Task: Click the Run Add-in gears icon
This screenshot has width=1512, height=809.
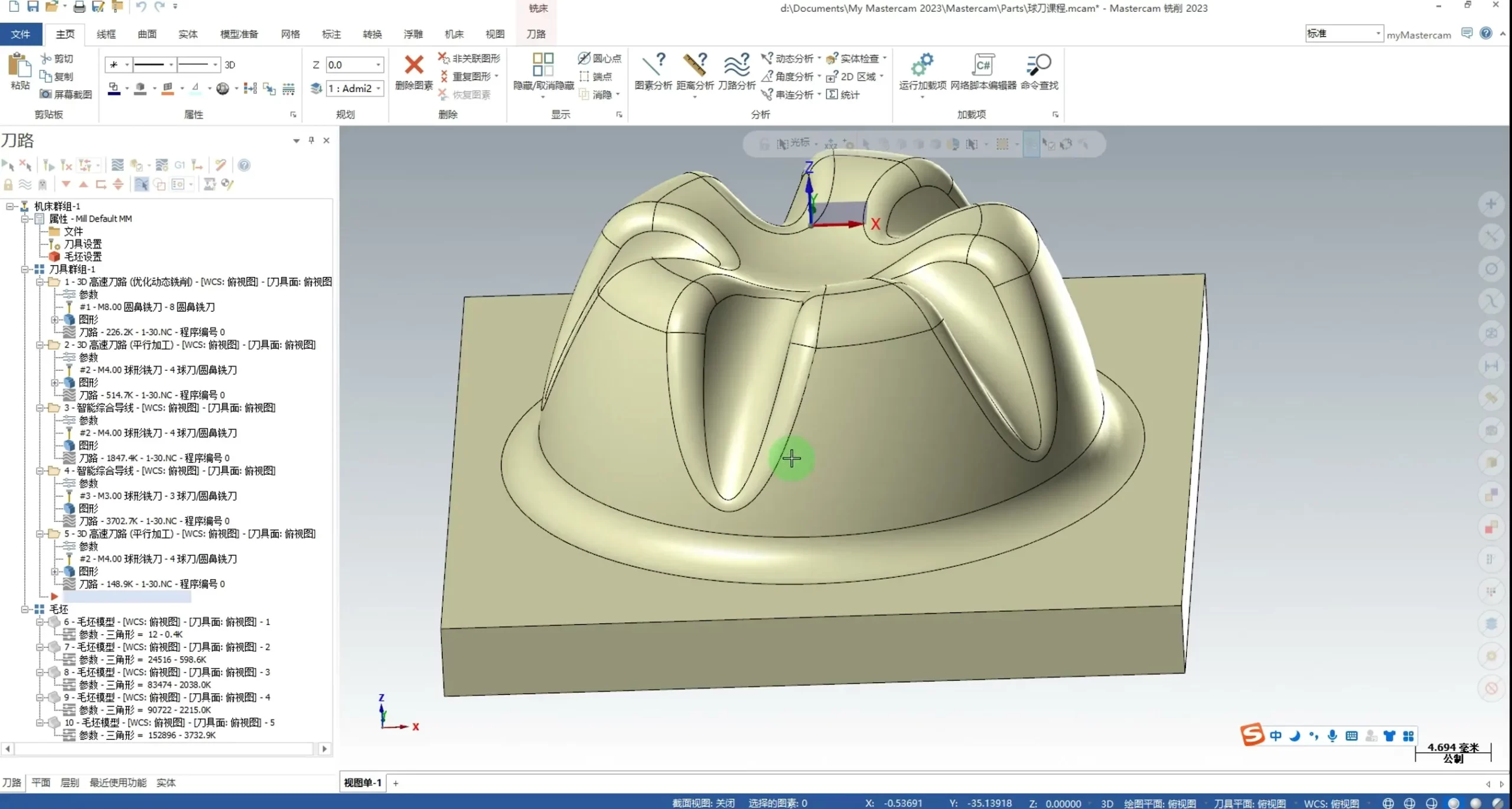Action: tap(922, 65)
